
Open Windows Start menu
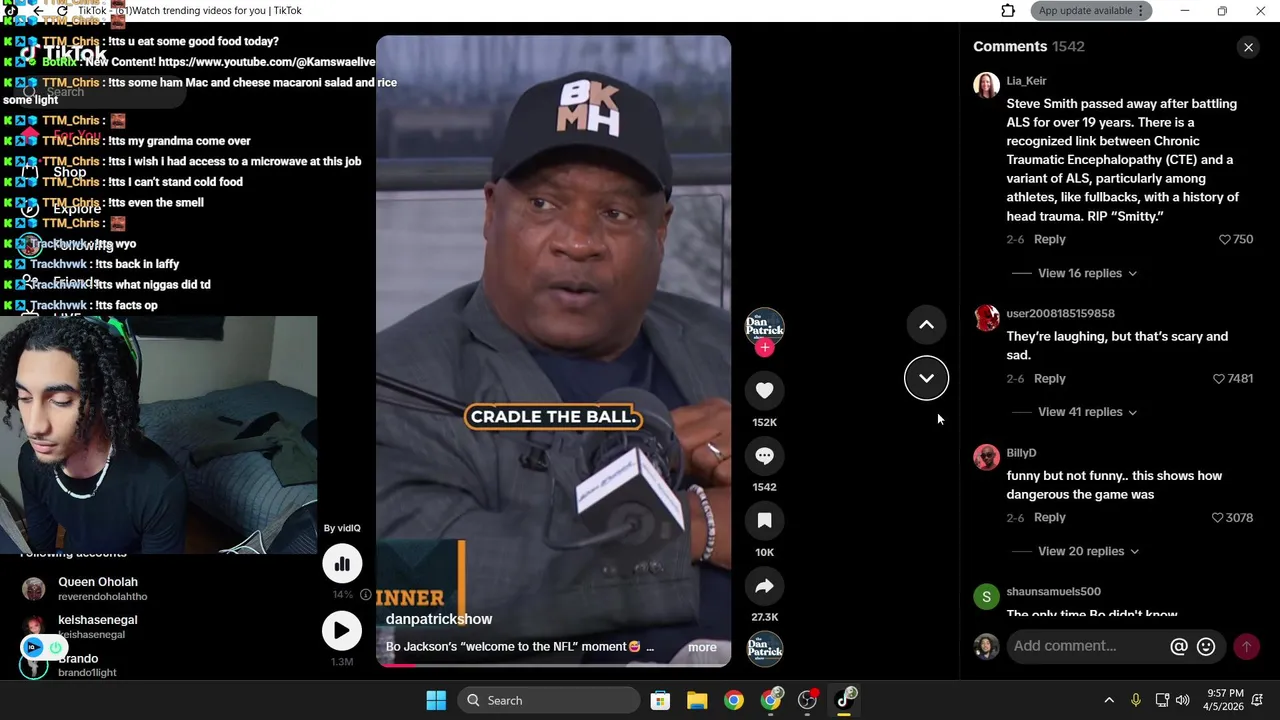coord(436,700)
